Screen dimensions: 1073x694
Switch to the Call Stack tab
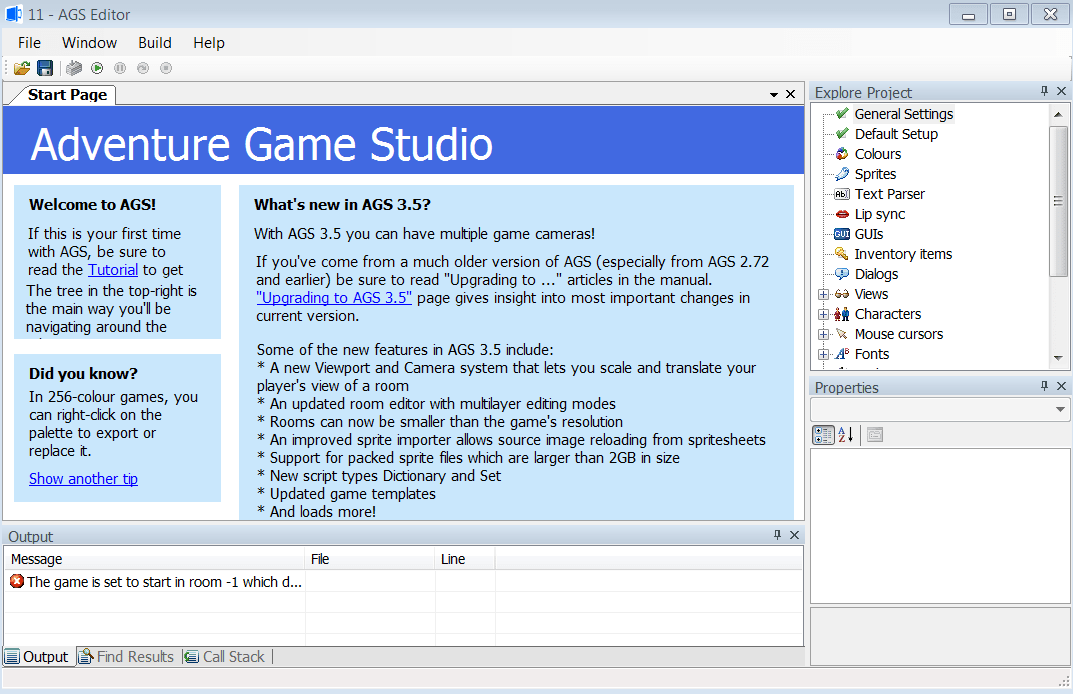click(x=225, y=657)
